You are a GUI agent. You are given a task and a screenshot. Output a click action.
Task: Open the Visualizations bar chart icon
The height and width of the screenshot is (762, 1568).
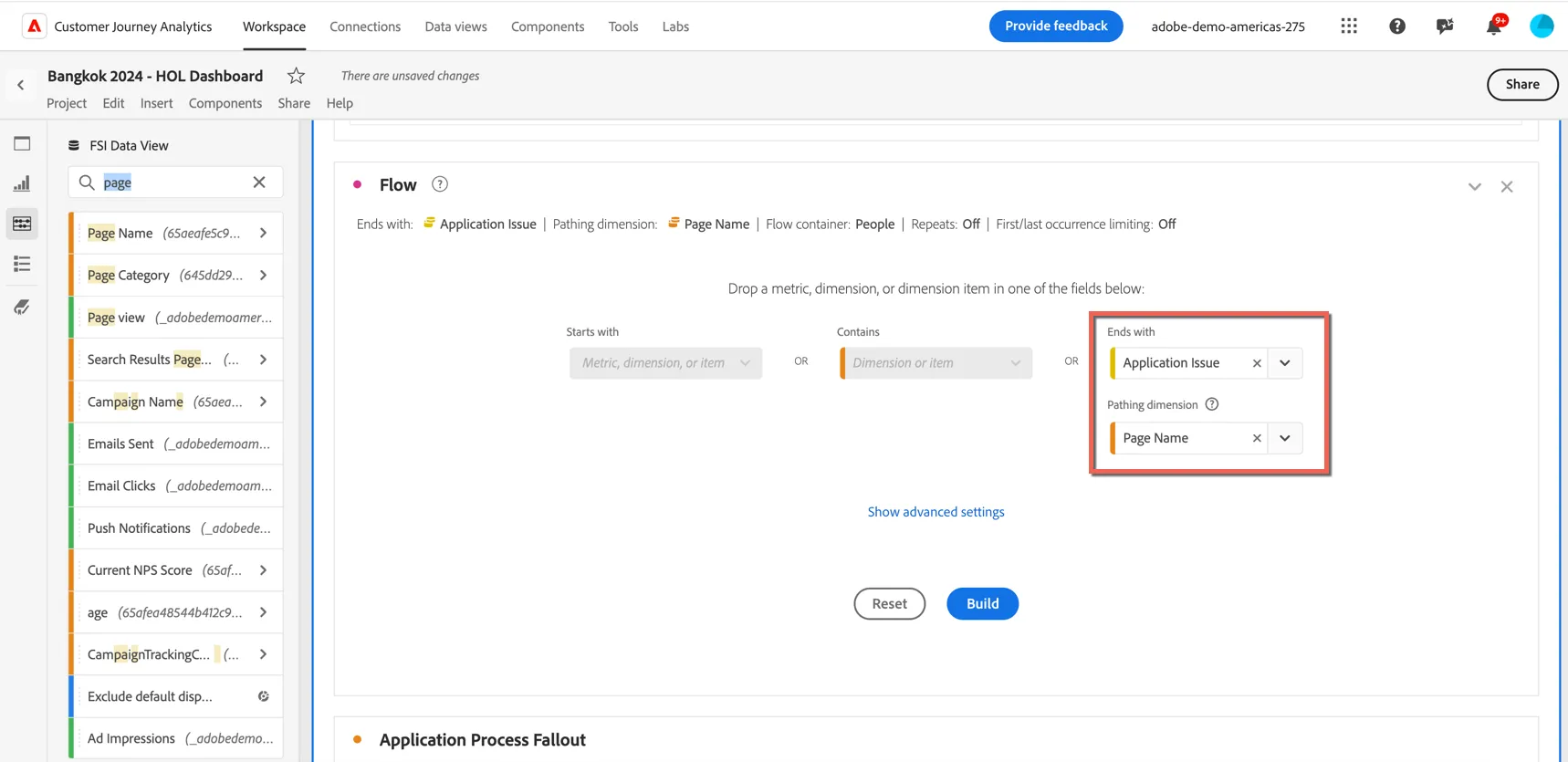tap(22, 183)
